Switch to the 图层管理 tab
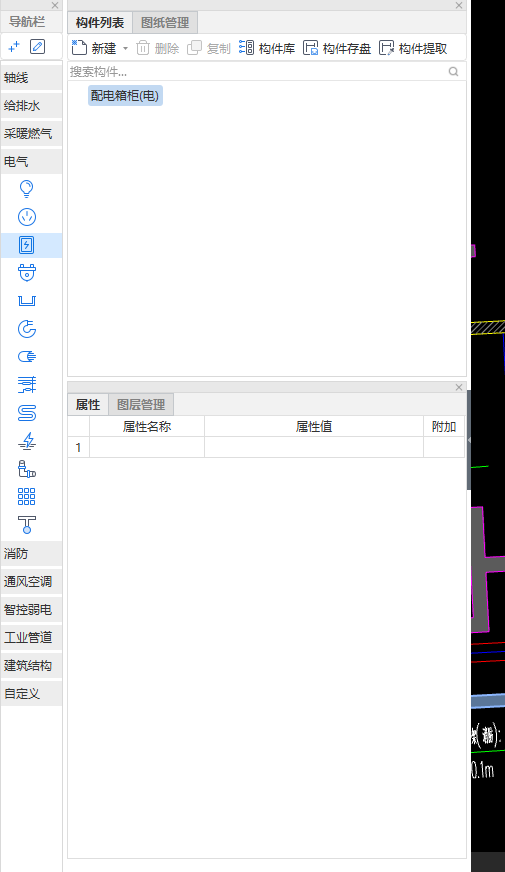505x872 pixels. pos(141,404)
